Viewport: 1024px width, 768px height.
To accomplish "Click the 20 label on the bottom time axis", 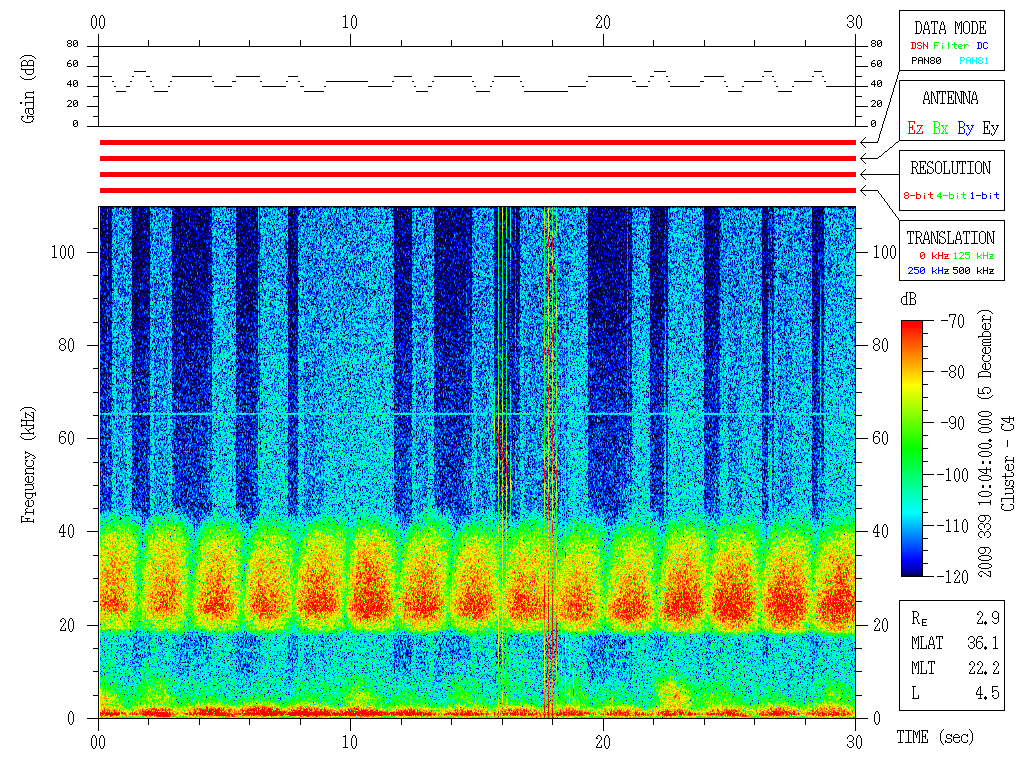I will [x=603, y=743].
